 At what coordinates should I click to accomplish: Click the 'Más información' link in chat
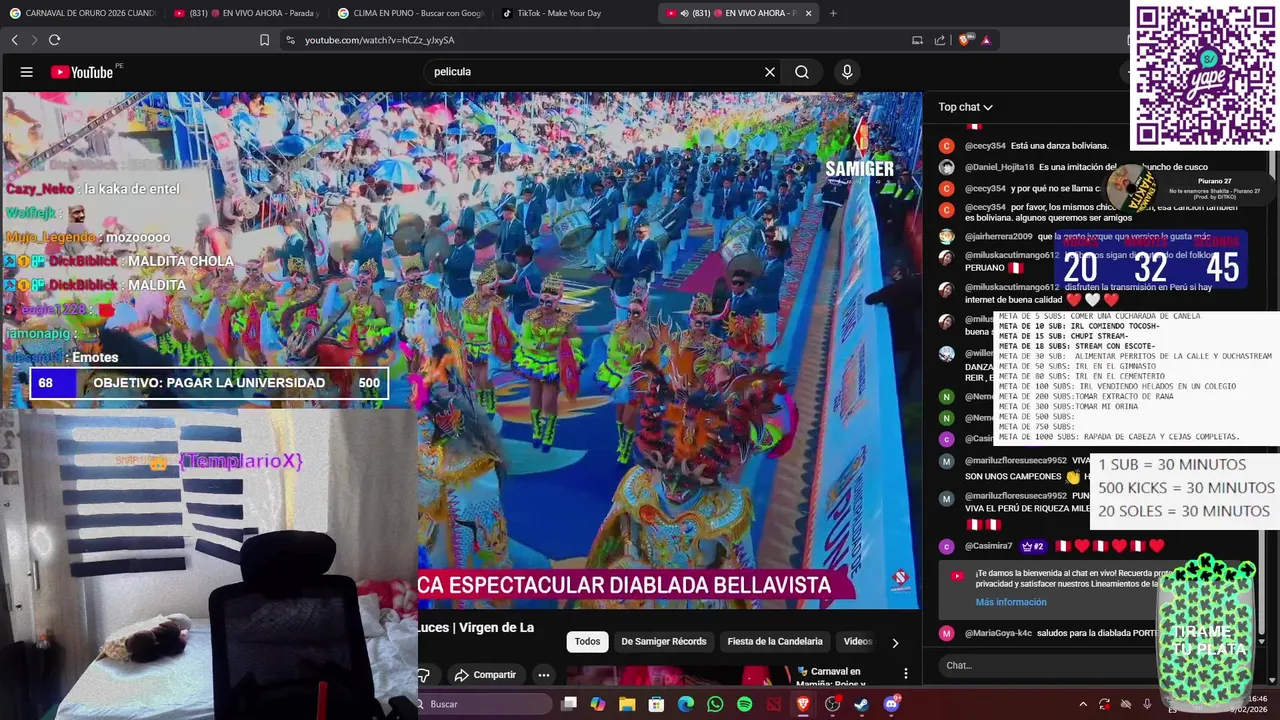coord(1011,602)
